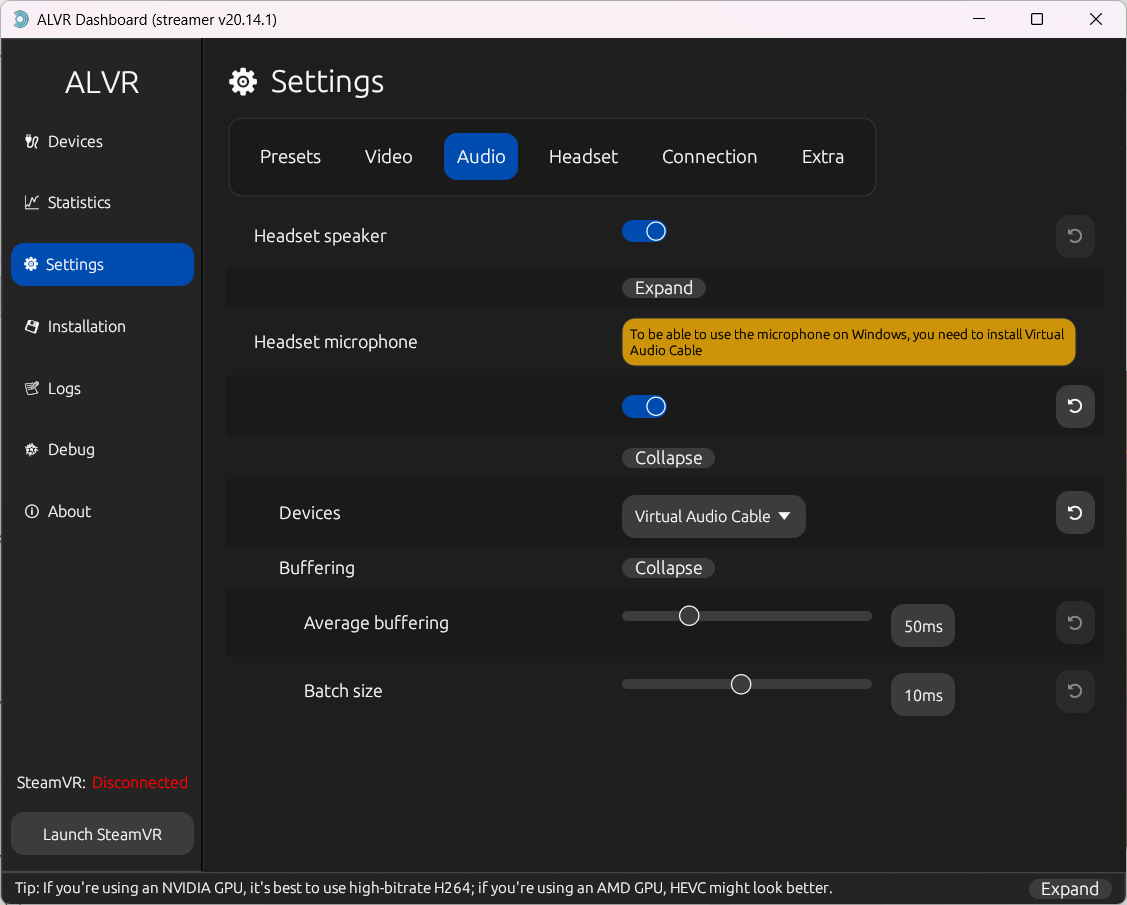Image resolution: width=1127 pixels, height=905 pixels.
Task: Switch to the Video settings tab
Action: coord(388,157)
